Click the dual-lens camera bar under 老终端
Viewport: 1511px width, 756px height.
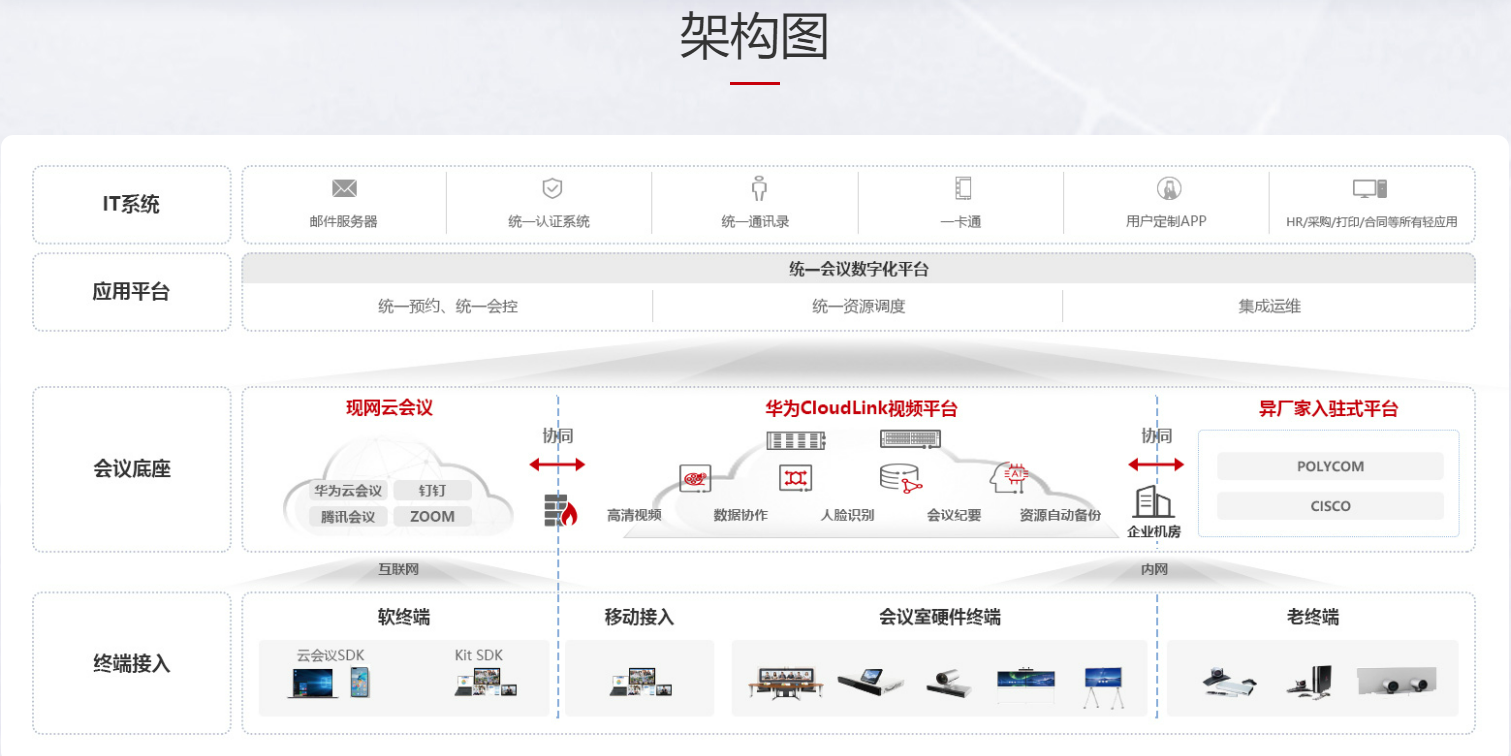click(x=1396, y=681)
